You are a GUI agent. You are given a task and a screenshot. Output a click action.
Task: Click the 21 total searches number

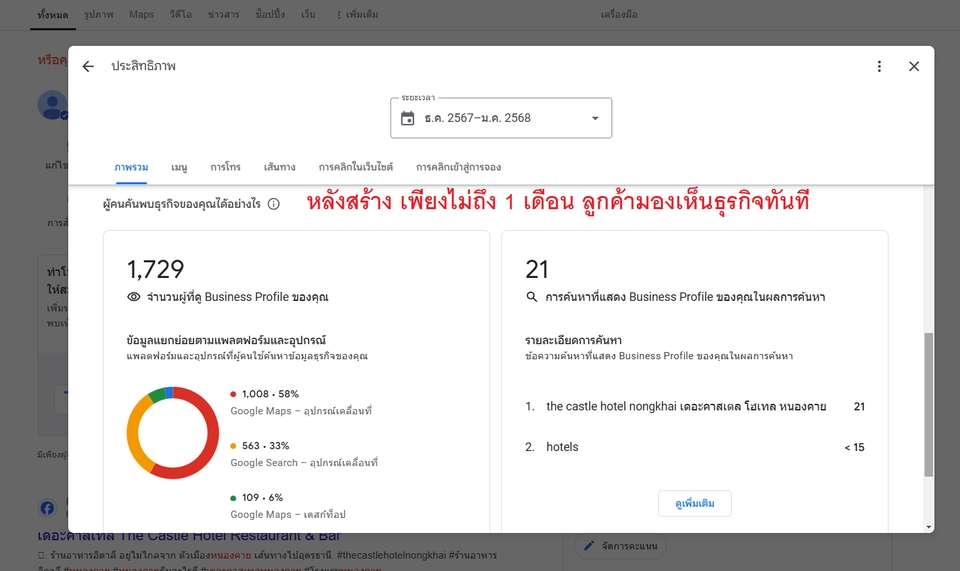537,269
